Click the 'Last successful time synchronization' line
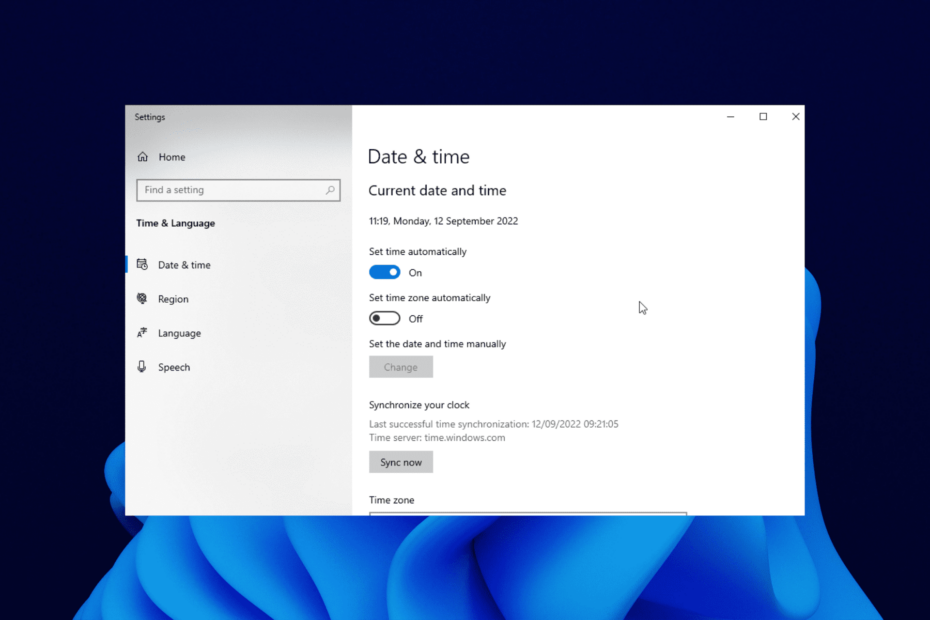 493,424
